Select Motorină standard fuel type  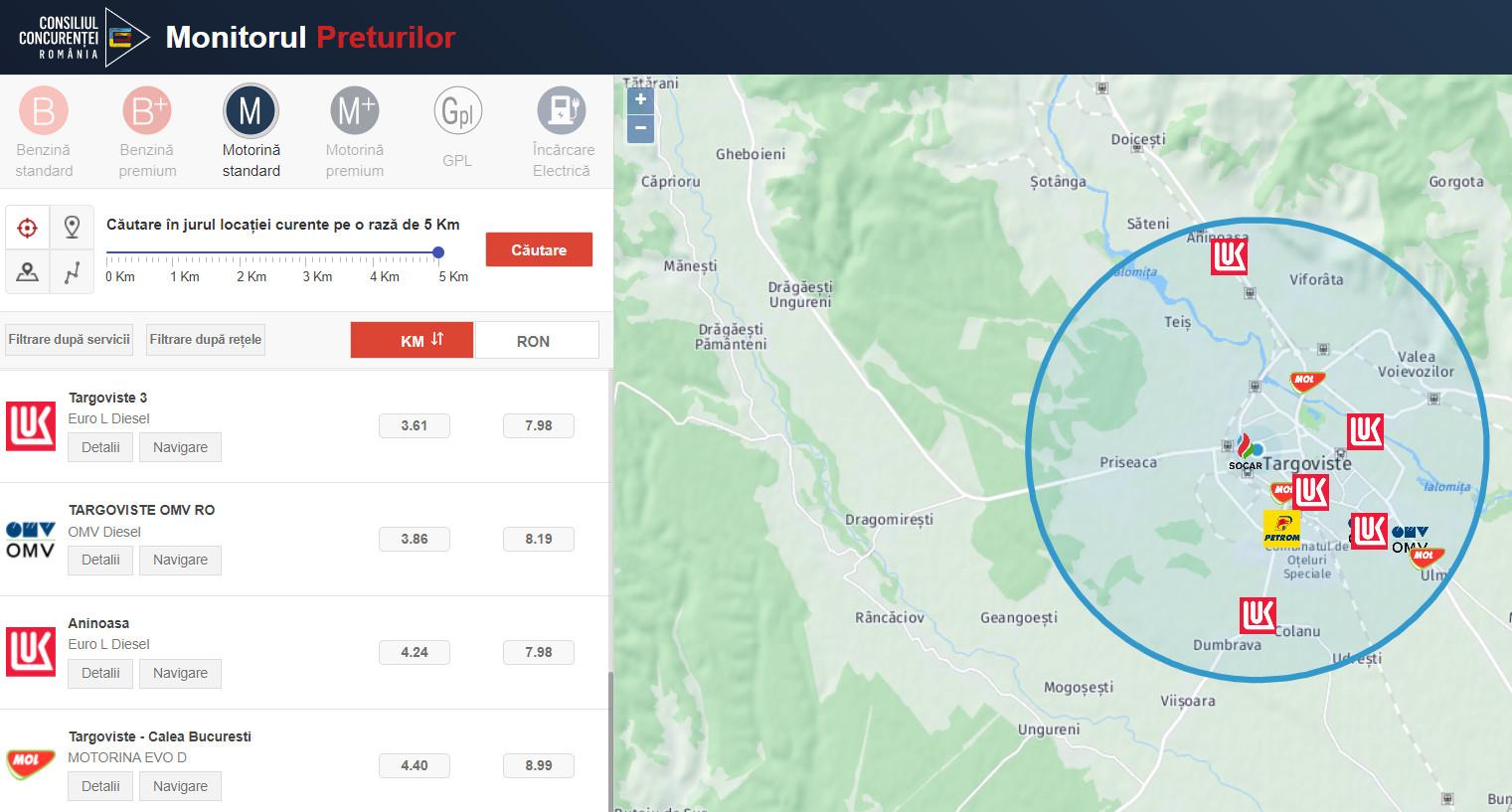[251, 132]
